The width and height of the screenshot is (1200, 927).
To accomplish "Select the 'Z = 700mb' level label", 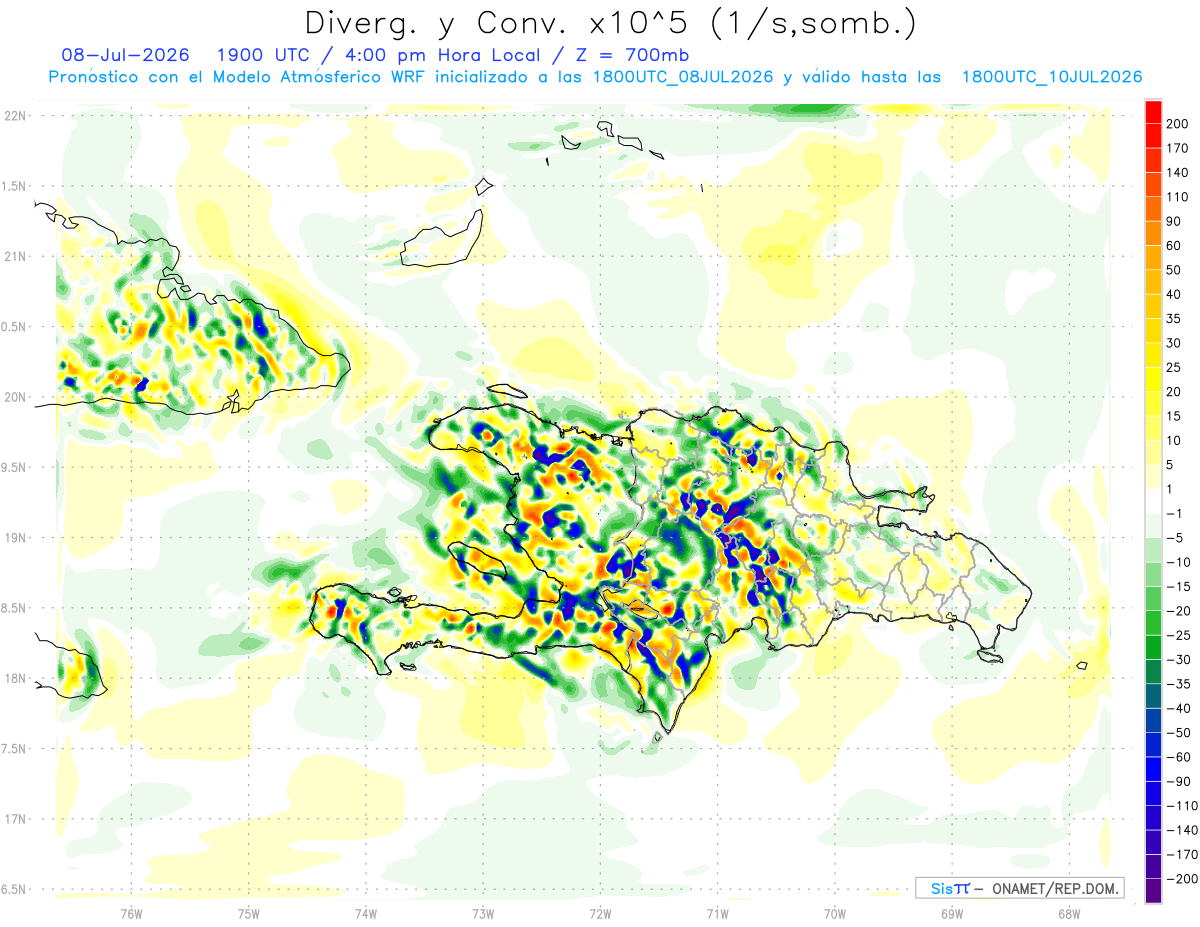I will point(632,55).
